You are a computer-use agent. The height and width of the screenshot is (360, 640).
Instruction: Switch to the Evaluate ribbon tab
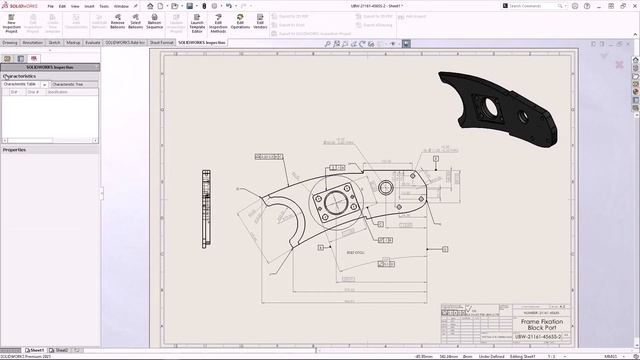tap(93, 42)
